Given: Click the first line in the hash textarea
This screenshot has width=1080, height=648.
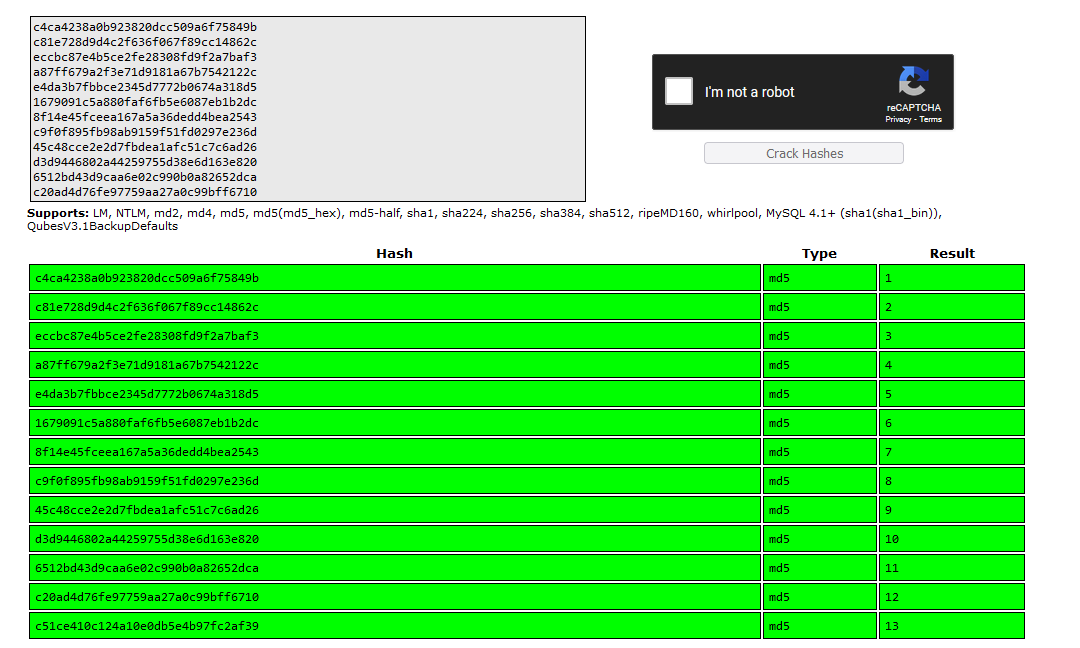Looking at the screenshot, I should pyautogui.click(x=145, y=27).
